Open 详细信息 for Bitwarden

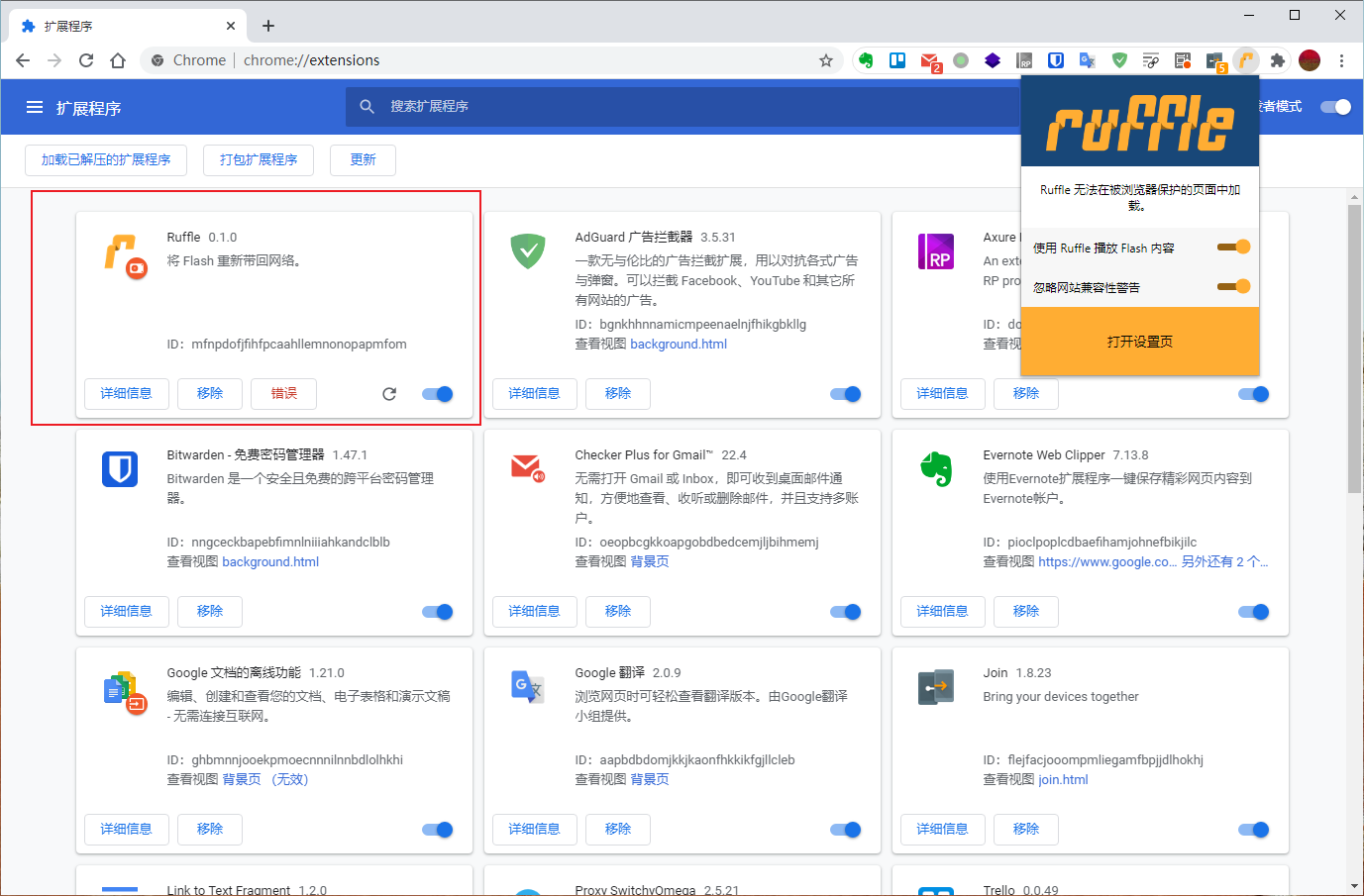tap(126, 611)
